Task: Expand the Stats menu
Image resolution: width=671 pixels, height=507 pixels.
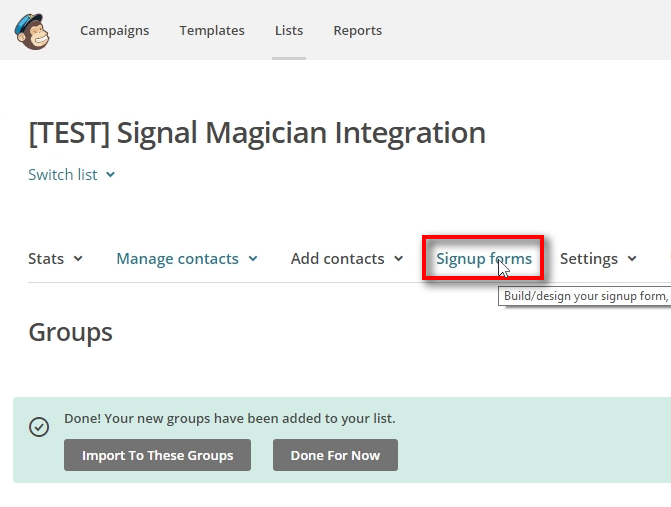Action: [x=46, y=259]
